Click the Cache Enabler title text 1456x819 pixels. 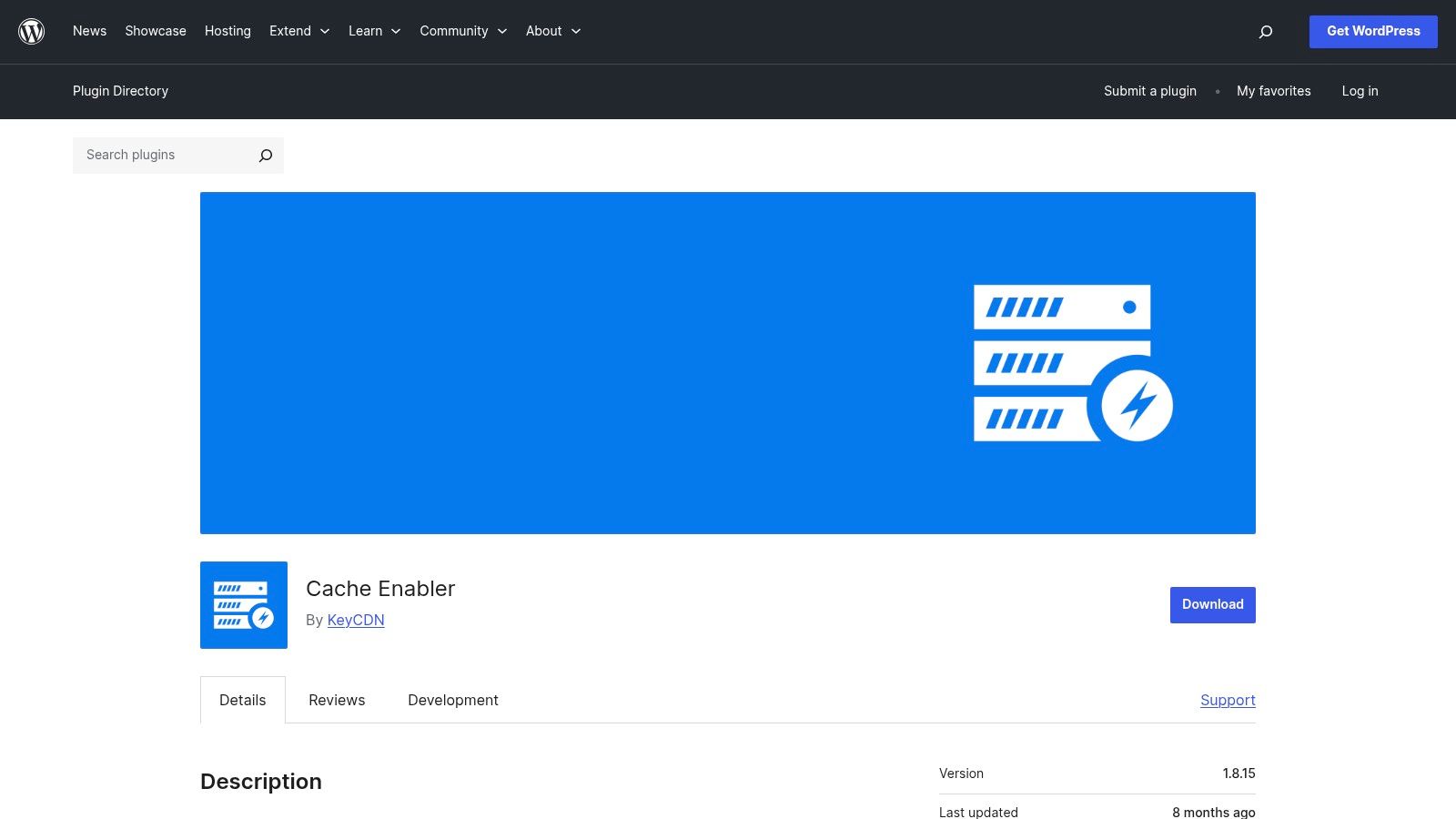pos(380,589)
